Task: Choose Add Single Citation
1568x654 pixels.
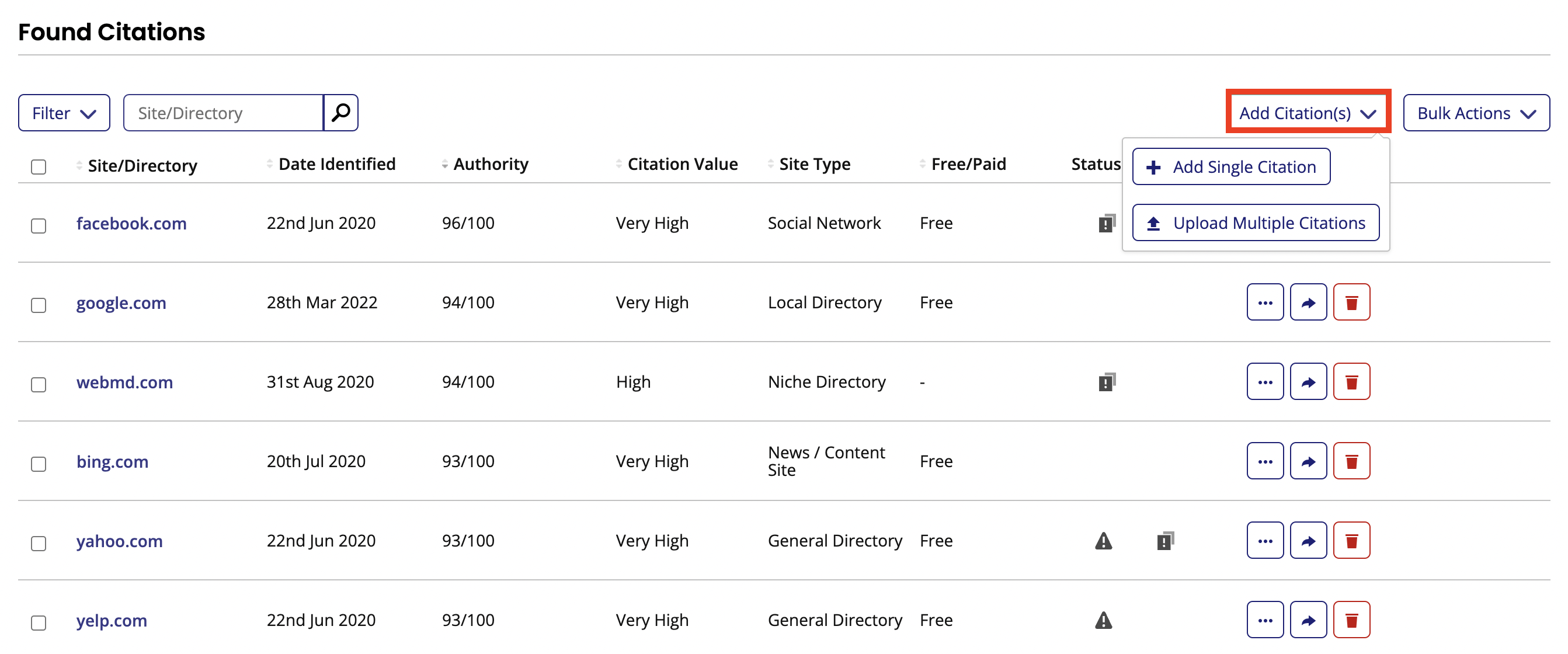Action: [x=1231, y=166]
